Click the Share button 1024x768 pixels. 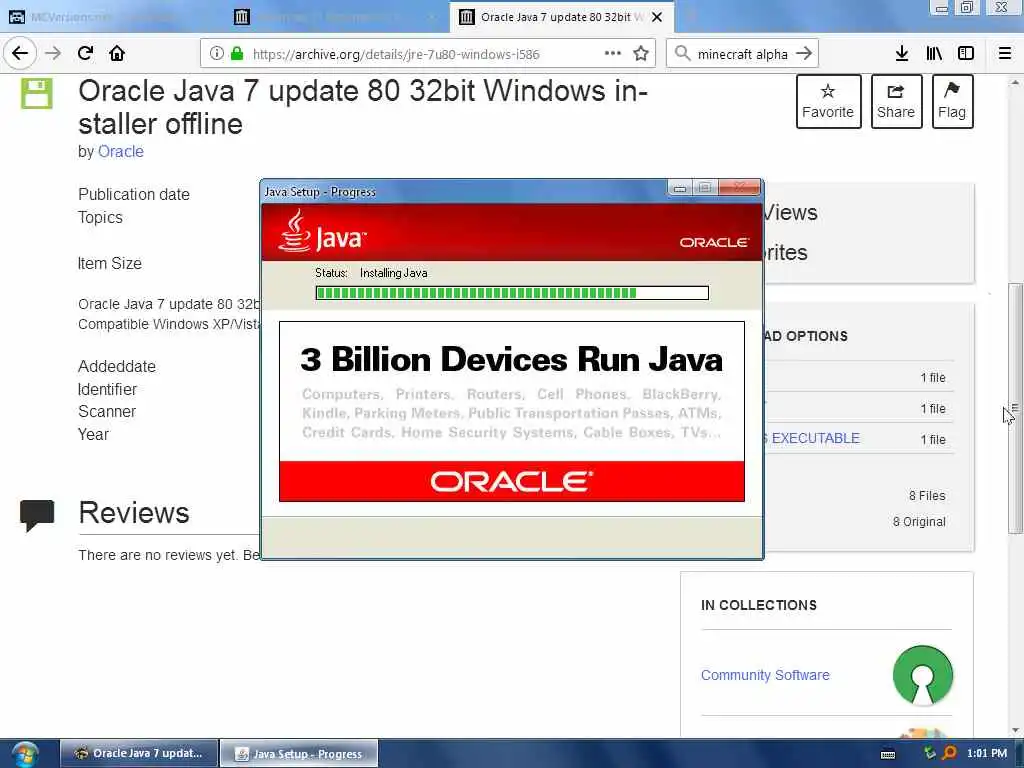click(x=896, y=101)
